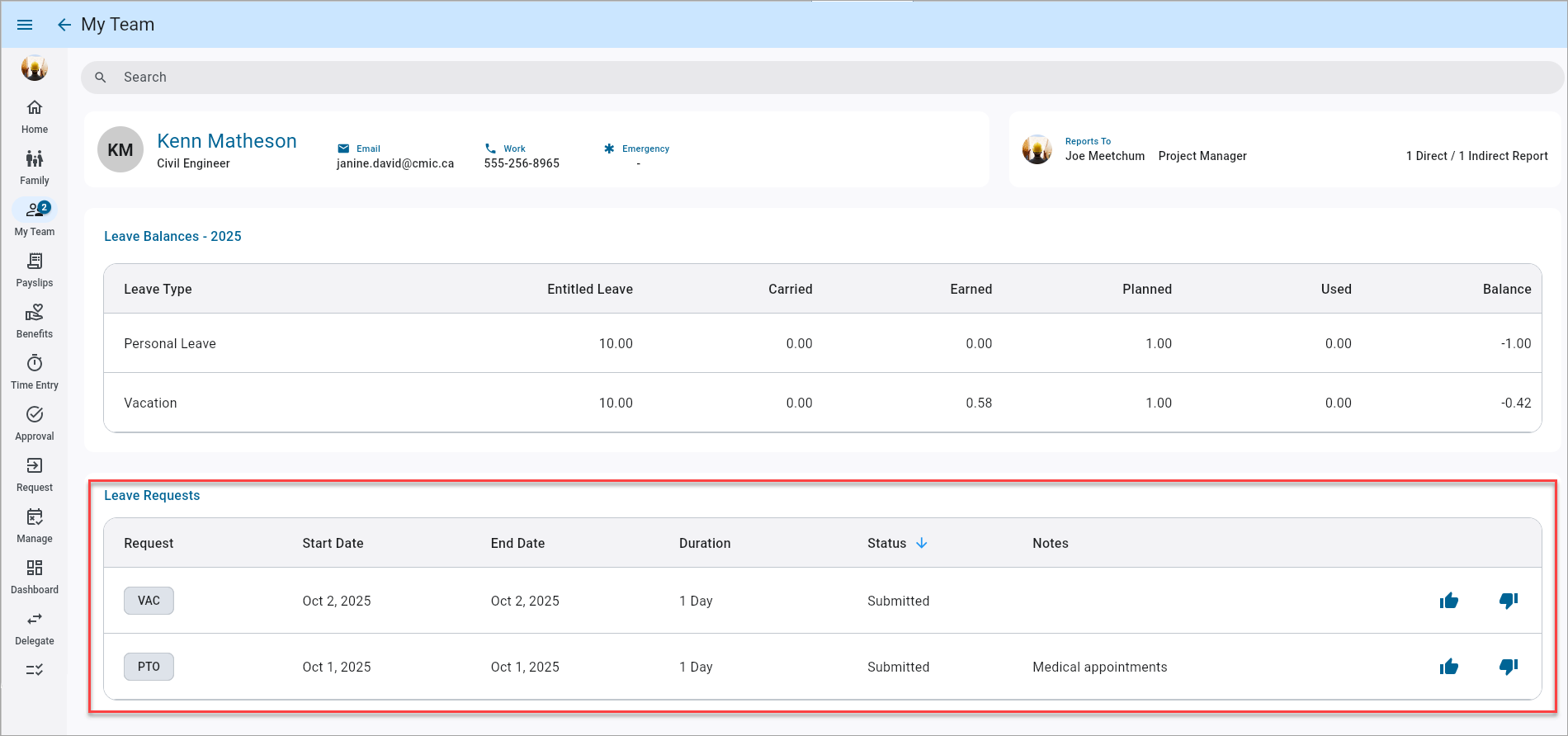This screenshot has width=1568, height=736.
Task: Sort leave requests by End Date header
Action: point(517,543)
